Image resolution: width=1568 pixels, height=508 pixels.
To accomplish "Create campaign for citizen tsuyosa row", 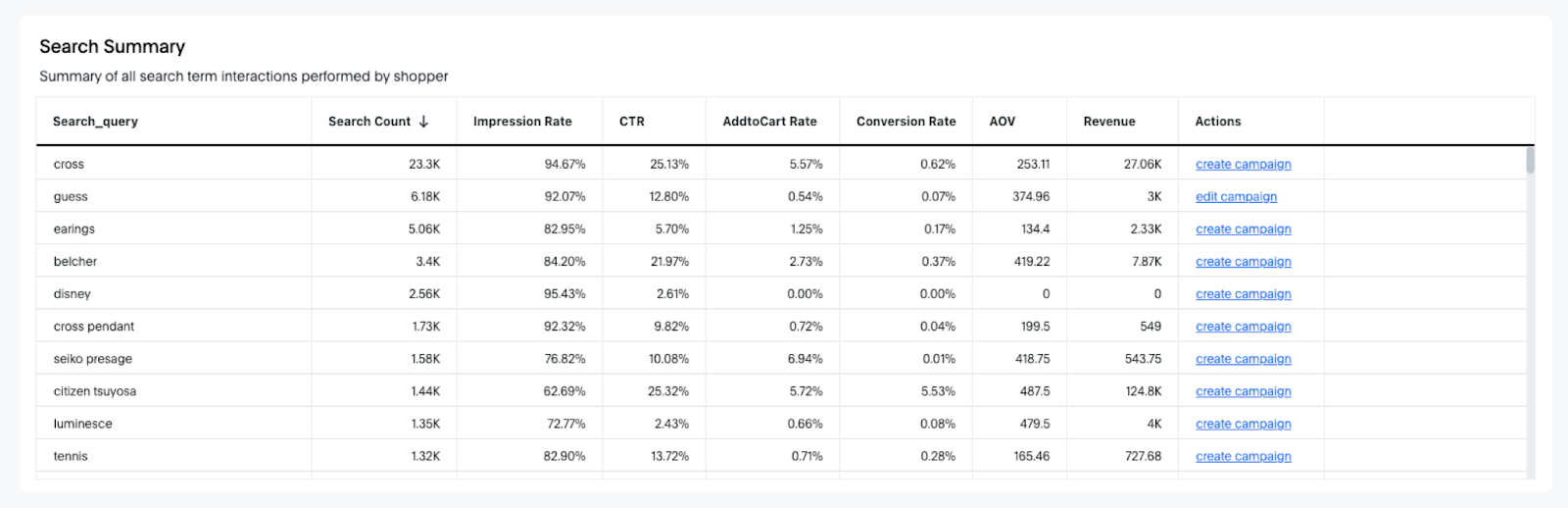I will 1243,391.
